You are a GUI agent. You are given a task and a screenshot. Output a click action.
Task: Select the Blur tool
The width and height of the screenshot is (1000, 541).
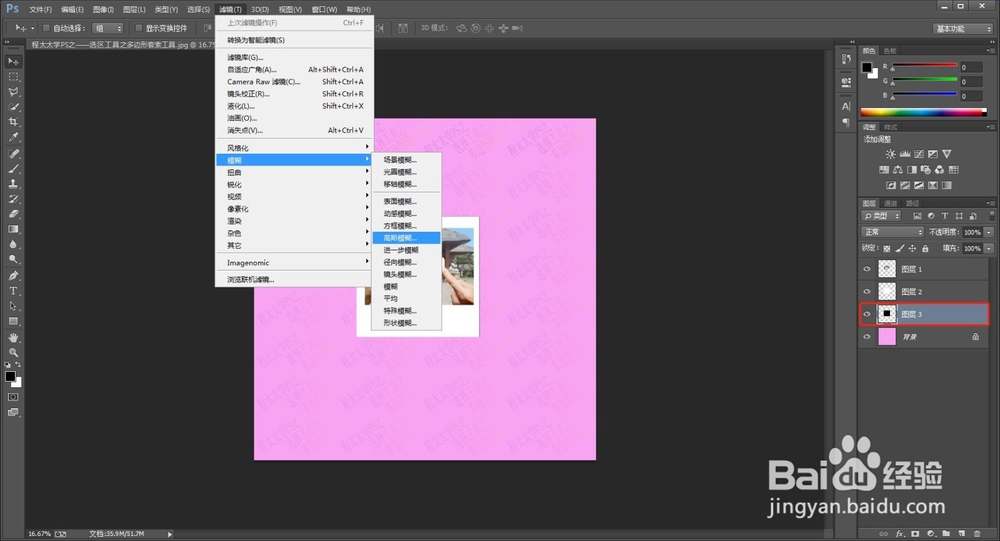click(x=13, y=244)
